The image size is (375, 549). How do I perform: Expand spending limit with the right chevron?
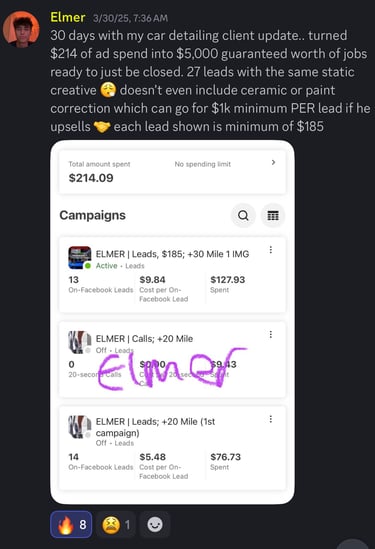273,162
